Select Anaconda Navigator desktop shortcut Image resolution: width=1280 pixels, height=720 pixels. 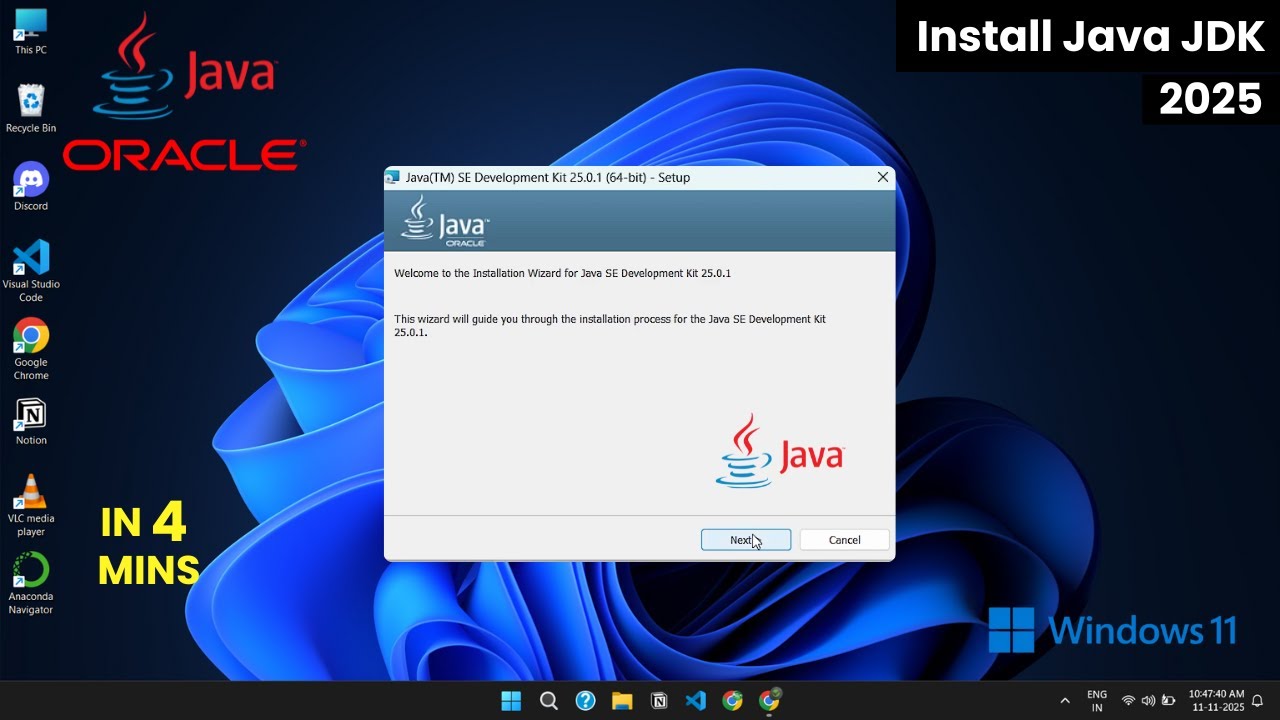(31, 584)
